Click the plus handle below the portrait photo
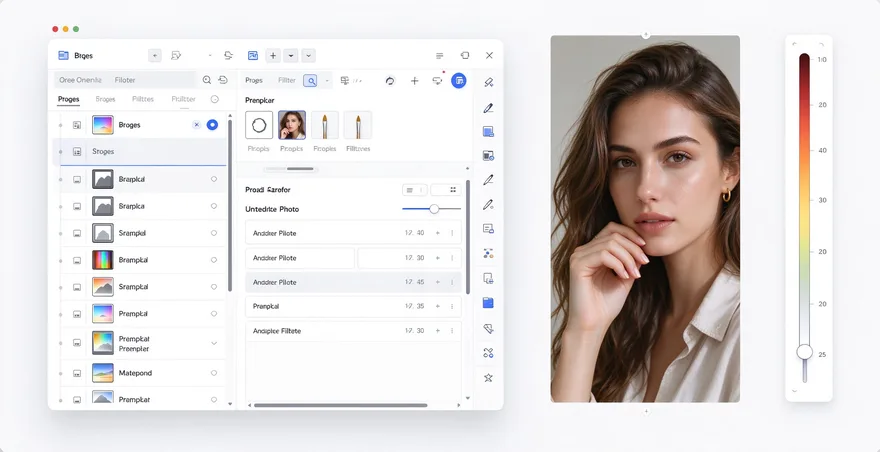880x452 pixels. point(645,412)
